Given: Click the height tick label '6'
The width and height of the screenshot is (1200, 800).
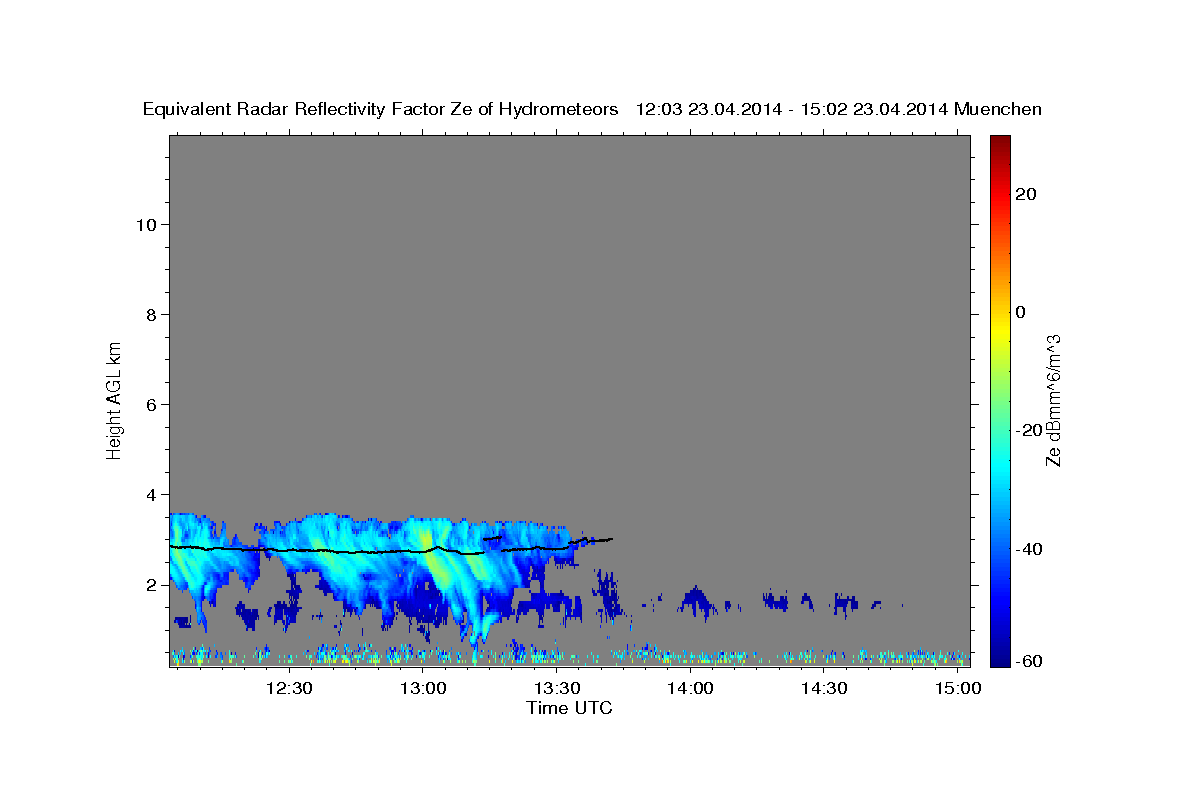Looking at the screenshot, I should click(x=151, y=404).
